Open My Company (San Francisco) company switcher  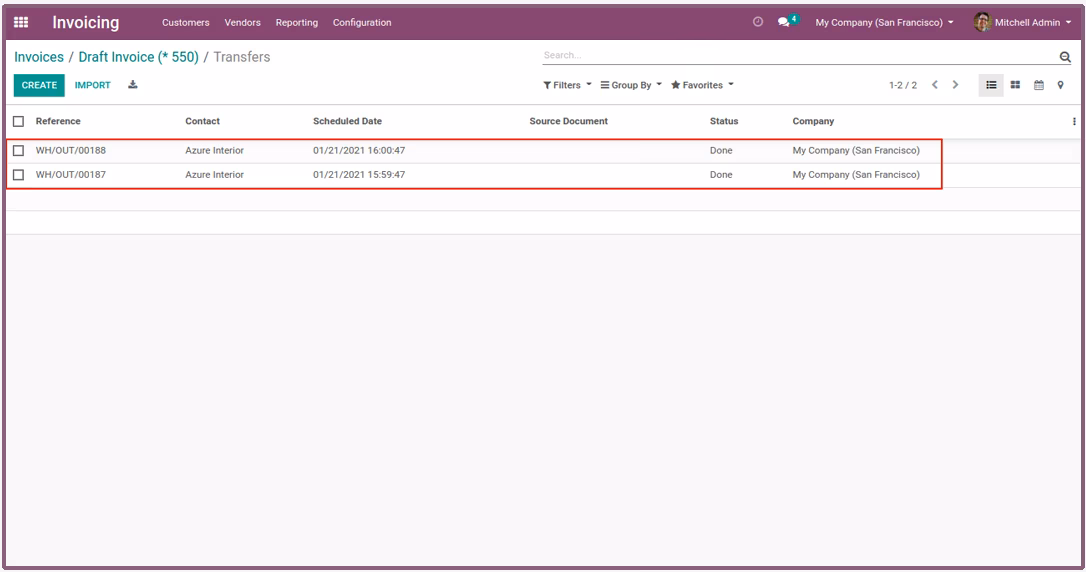click(x=884, y=22)
